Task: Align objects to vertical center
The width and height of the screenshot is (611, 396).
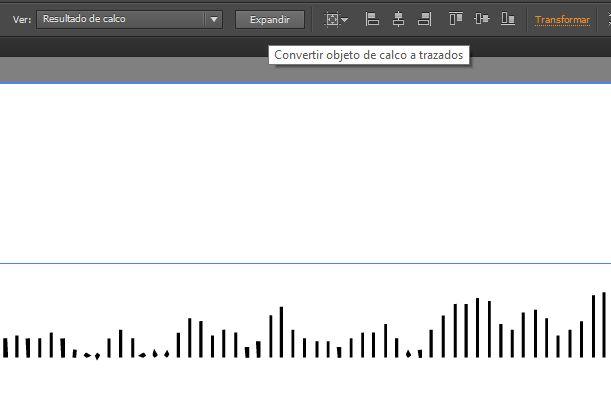Action: point(482,18)
